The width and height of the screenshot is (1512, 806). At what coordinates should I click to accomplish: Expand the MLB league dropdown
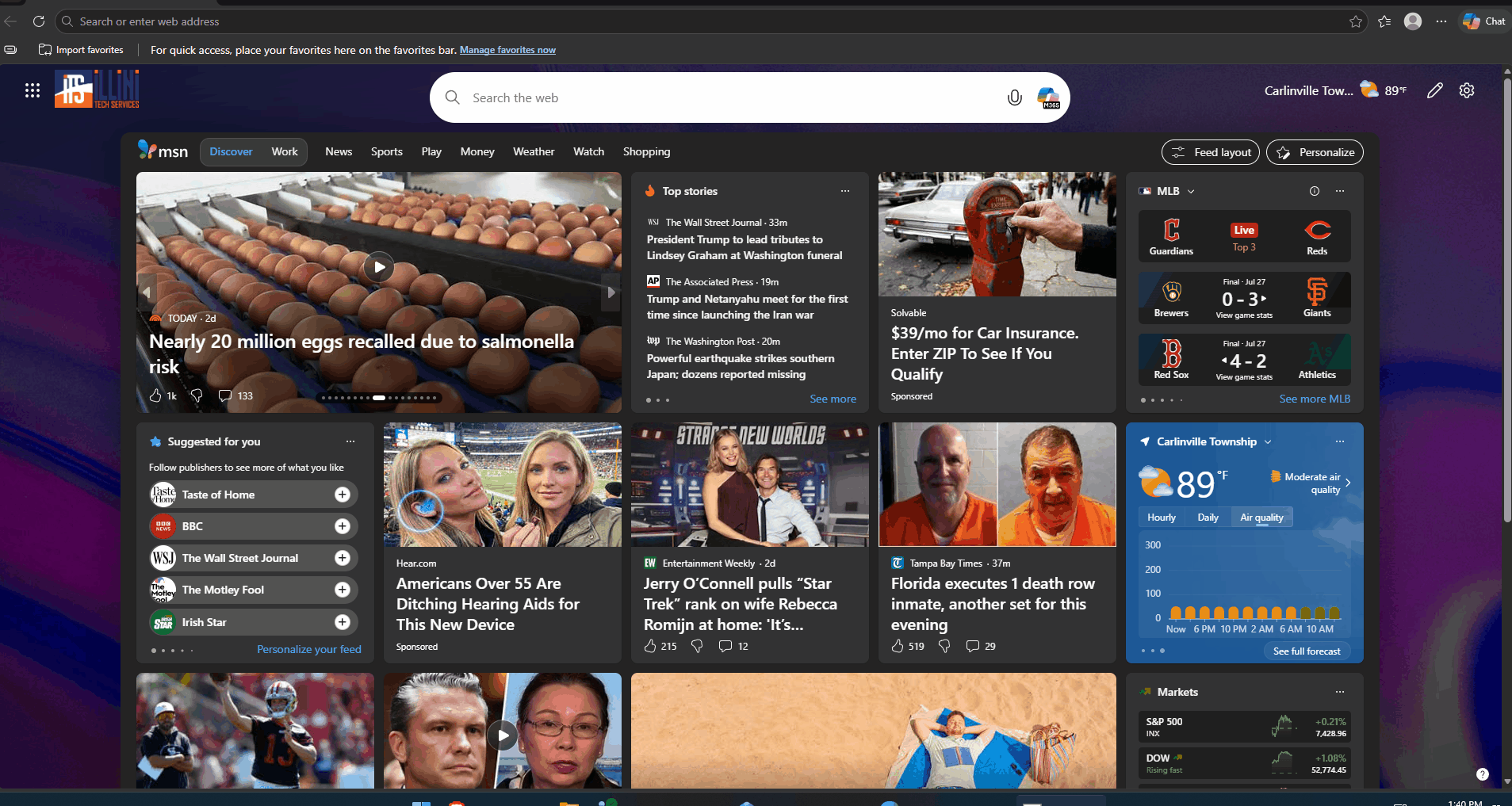click(1191, 191)
